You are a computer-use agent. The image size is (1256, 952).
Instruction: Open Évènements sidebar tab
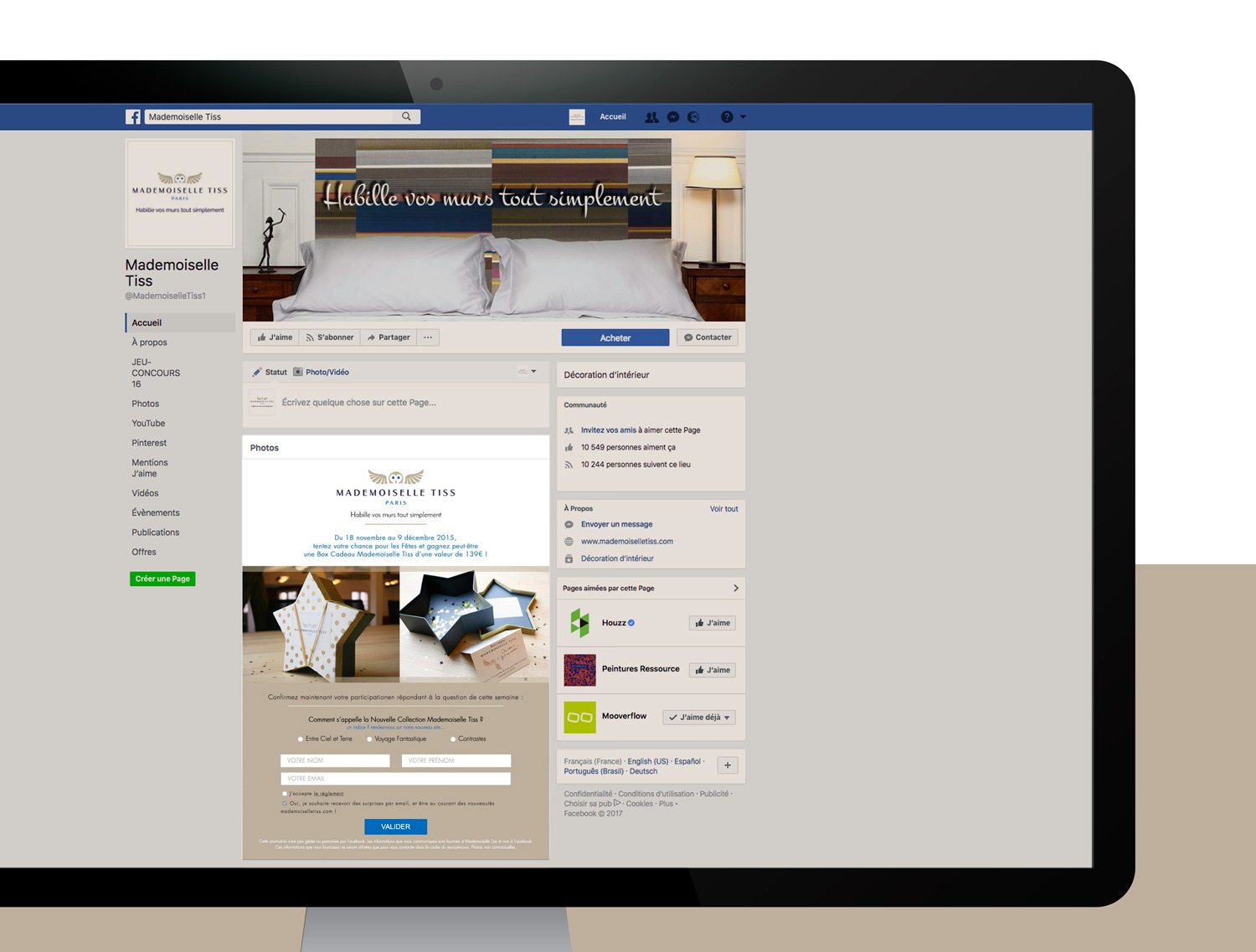click(x=156, y=512)
